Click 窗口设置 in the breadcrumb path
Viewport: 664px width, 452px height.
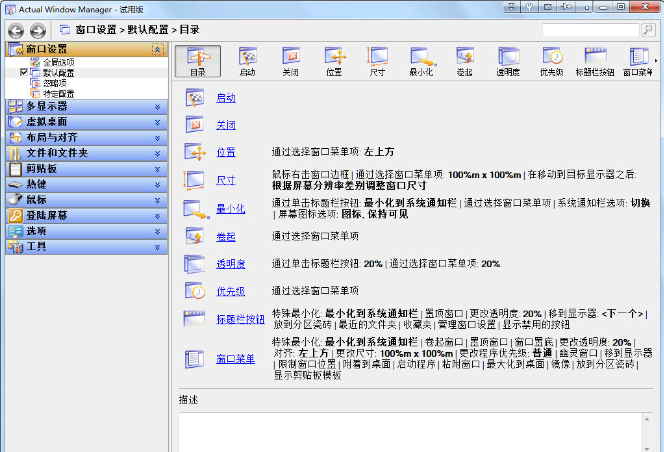pos(96,30)
